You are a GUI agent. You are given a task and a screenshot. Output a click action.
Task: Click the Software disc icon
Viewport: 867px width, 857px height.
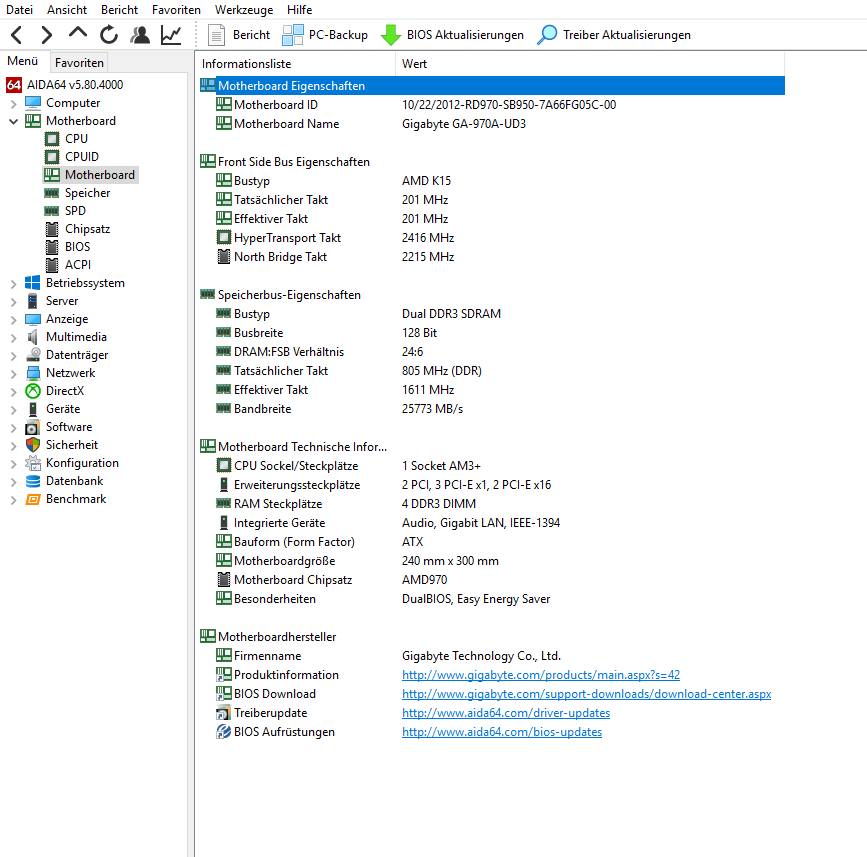pos(33,427)
